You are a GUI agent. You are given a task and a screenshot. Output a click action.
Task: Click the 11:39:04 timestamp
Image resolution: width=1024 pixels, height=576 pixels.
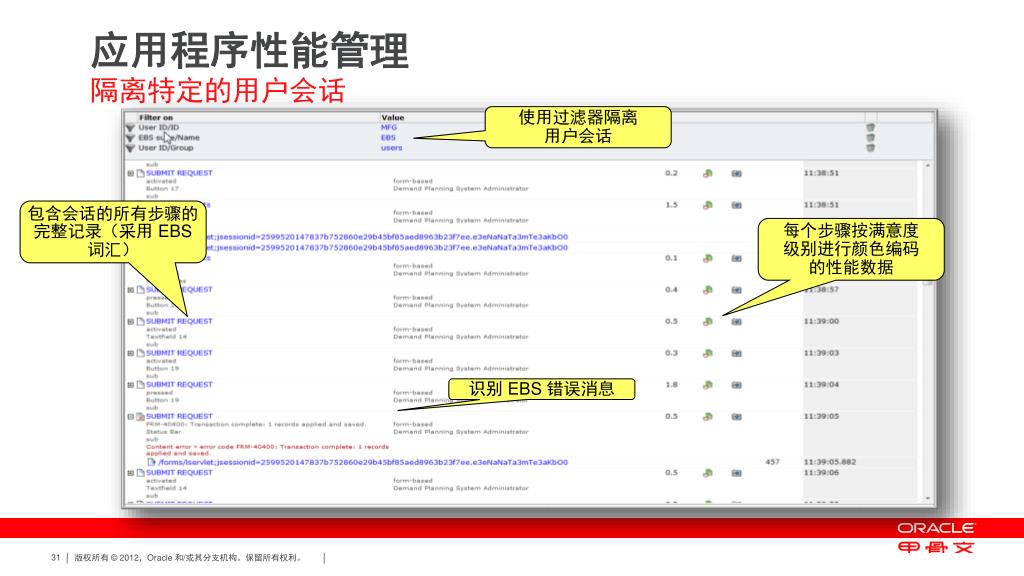pyautogui.click(x=821, y=385)
